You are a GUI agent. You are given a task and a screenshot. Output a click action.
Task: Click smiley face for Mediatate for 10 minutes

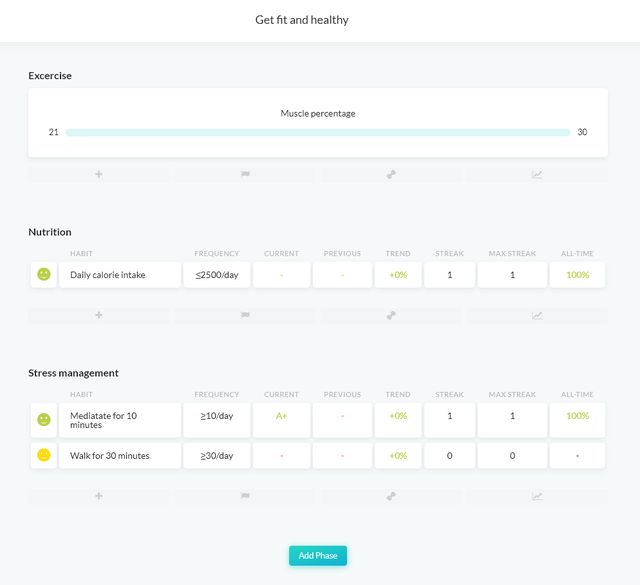[44, 419]
